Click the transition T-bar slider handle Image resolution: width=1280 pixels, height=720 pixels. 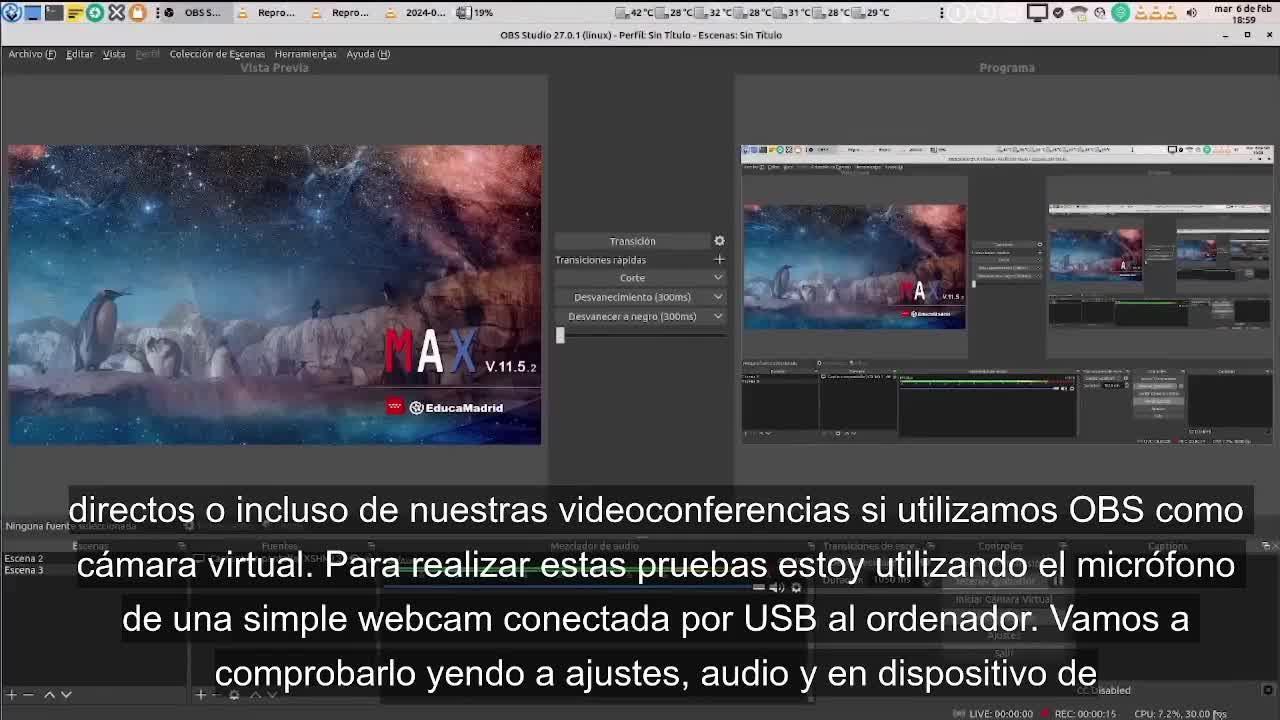click(x=560, y=336)
